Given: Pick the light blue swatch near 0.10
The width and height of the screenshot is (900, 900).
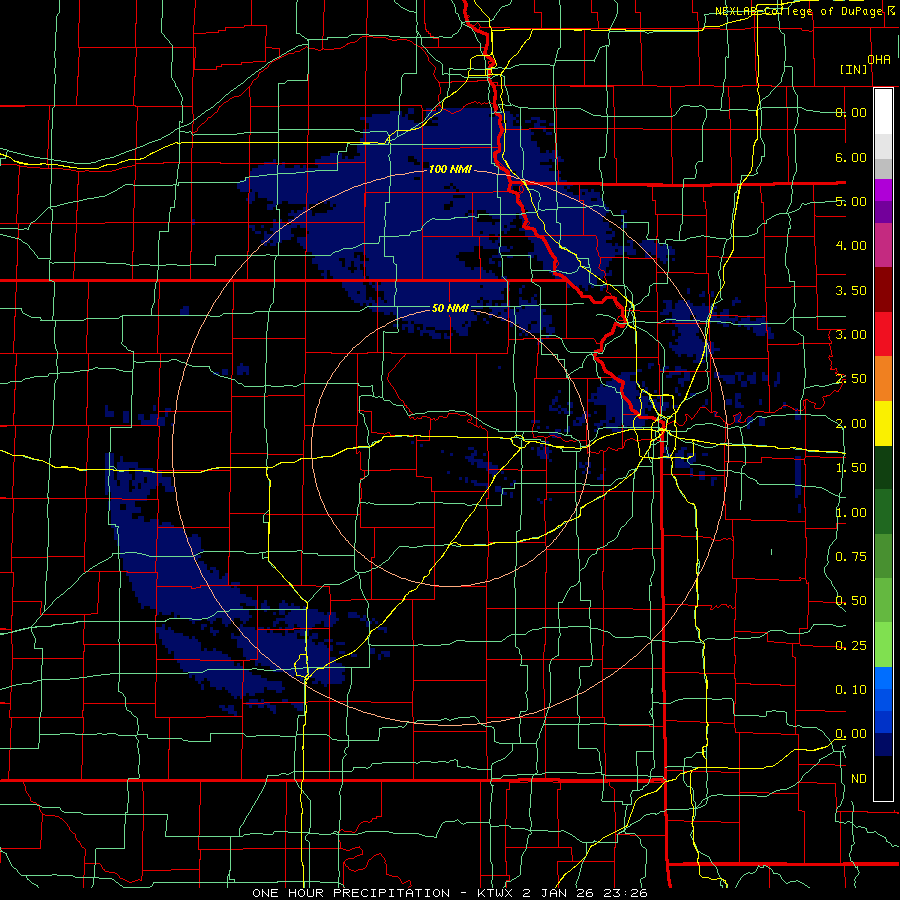Looking at the screenshot, I should (x=883, y=678).
